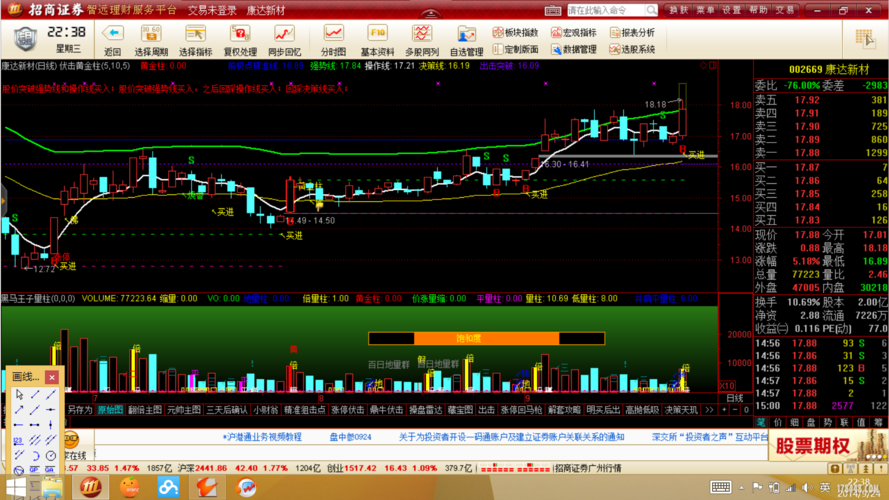Expand more indicator tabs with >> arrow
Viewport: 889px width, 500px height.
tap(709, 410)
